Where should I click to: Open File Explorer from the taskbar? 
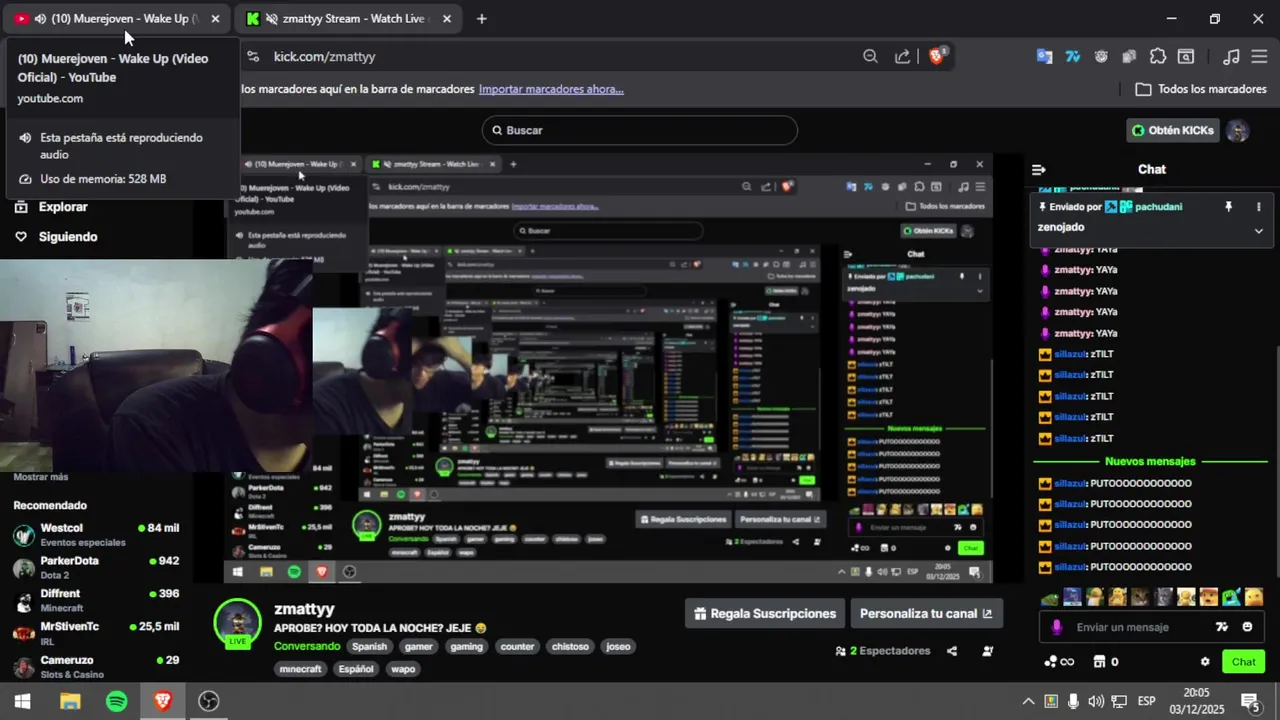pyautogui.click(x=70, y=702)
